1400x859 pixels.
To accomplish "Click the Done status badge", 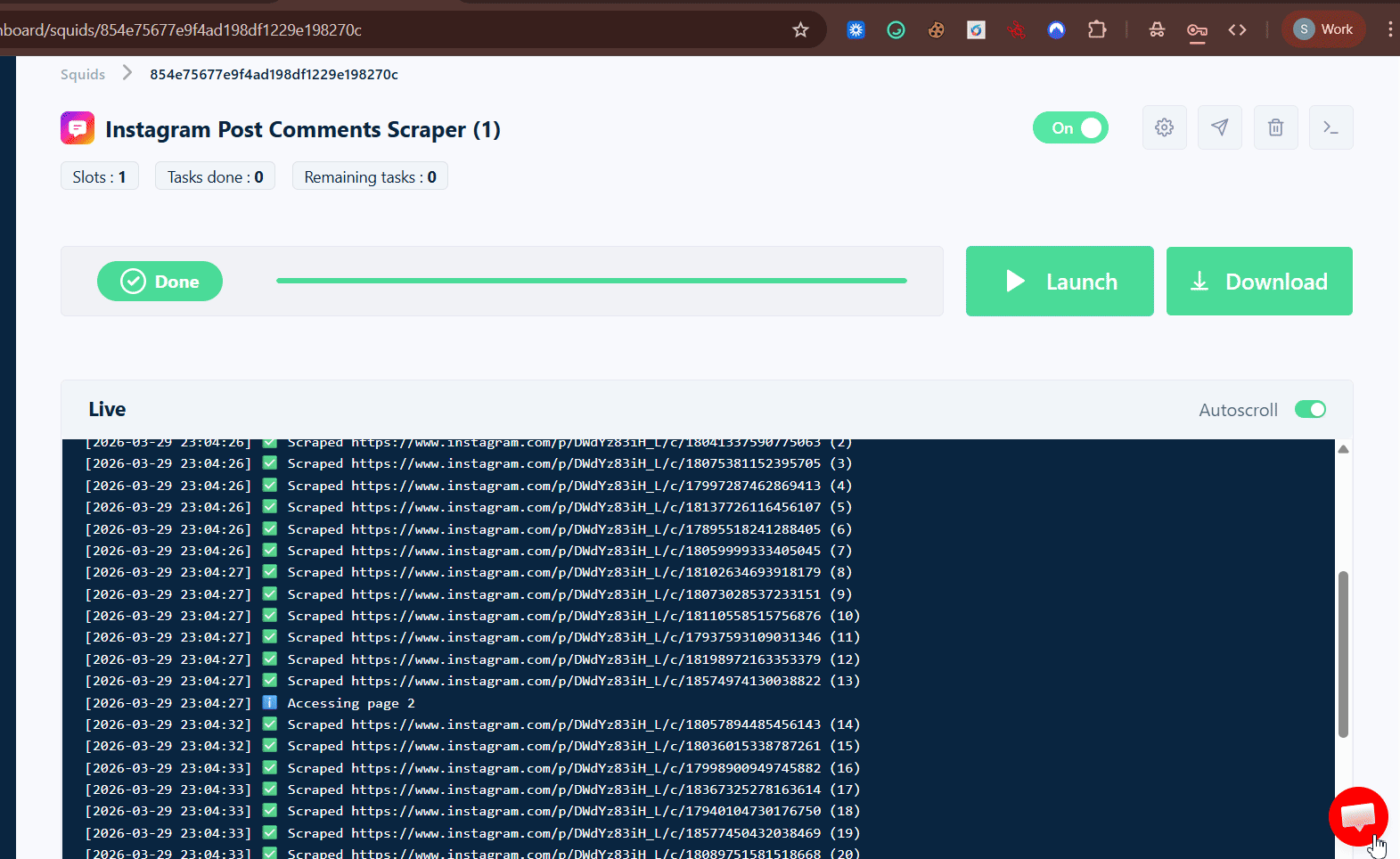I will click(x=160, y=282).
